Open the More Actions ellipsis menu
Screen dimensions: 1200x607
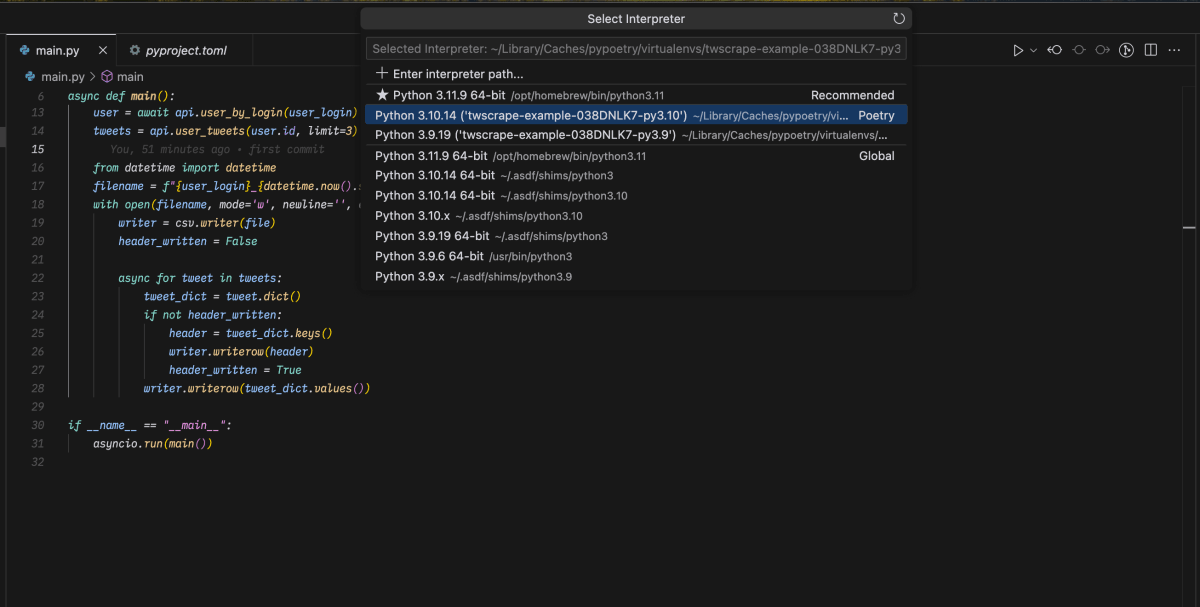[1175, 49]
